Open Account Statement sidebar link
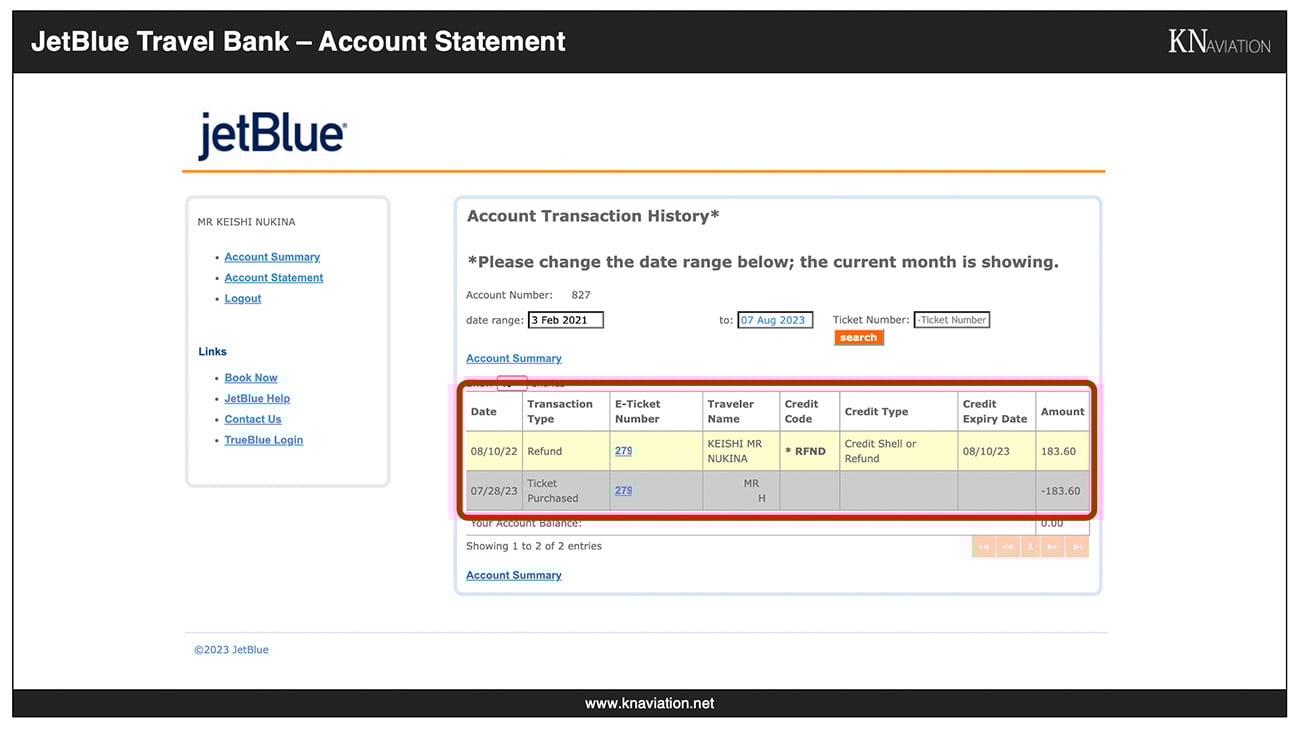 [x=274, y=278]
